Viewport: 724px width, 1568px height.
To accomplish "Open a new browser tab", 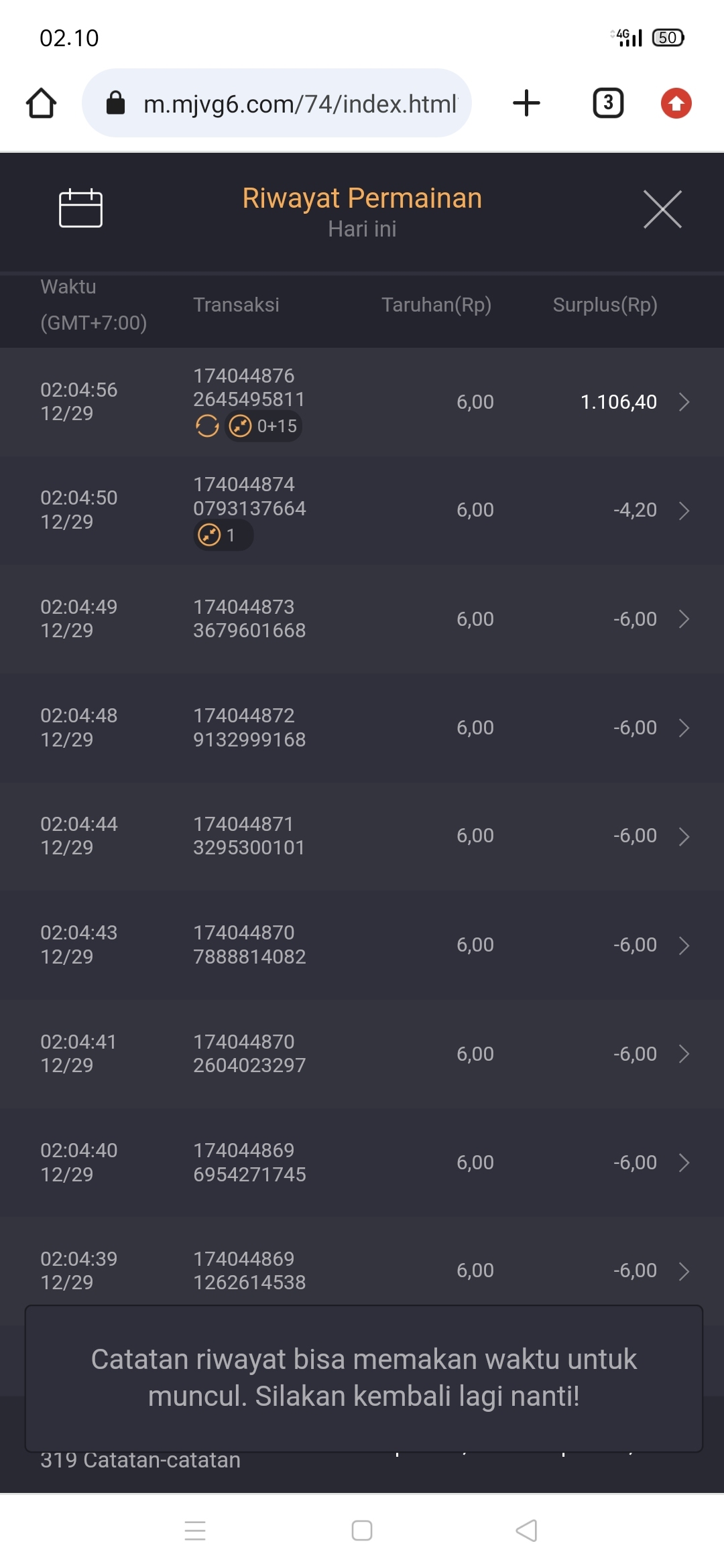I will pos(526,103).
